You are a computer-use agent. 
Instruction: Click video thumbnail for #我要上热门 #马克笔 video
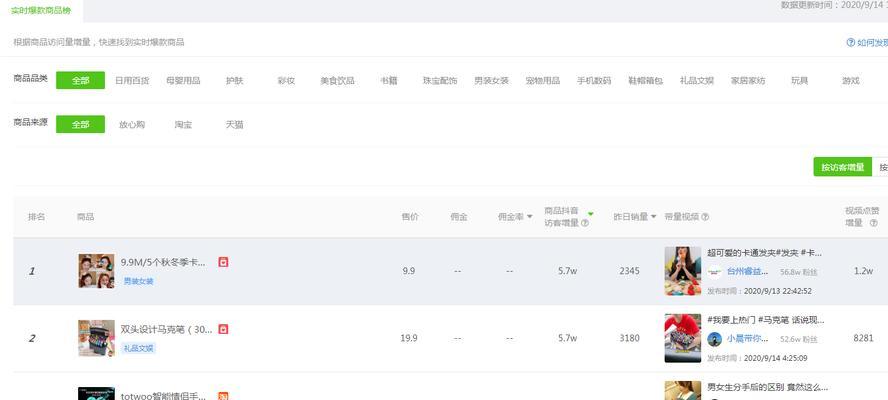click(682, 338)
